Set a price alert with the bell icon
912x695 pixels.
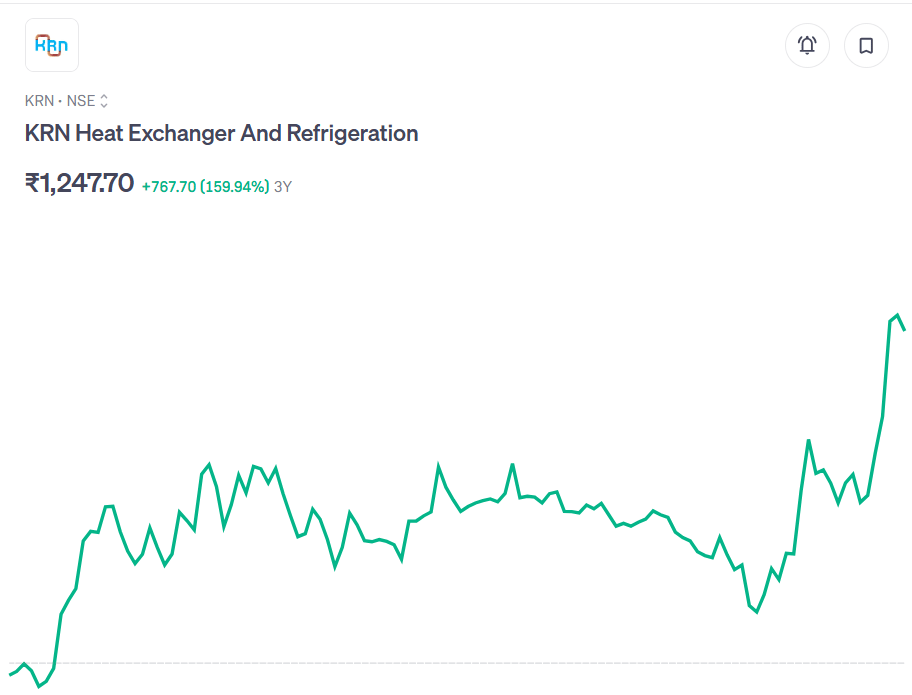point(807,45)
